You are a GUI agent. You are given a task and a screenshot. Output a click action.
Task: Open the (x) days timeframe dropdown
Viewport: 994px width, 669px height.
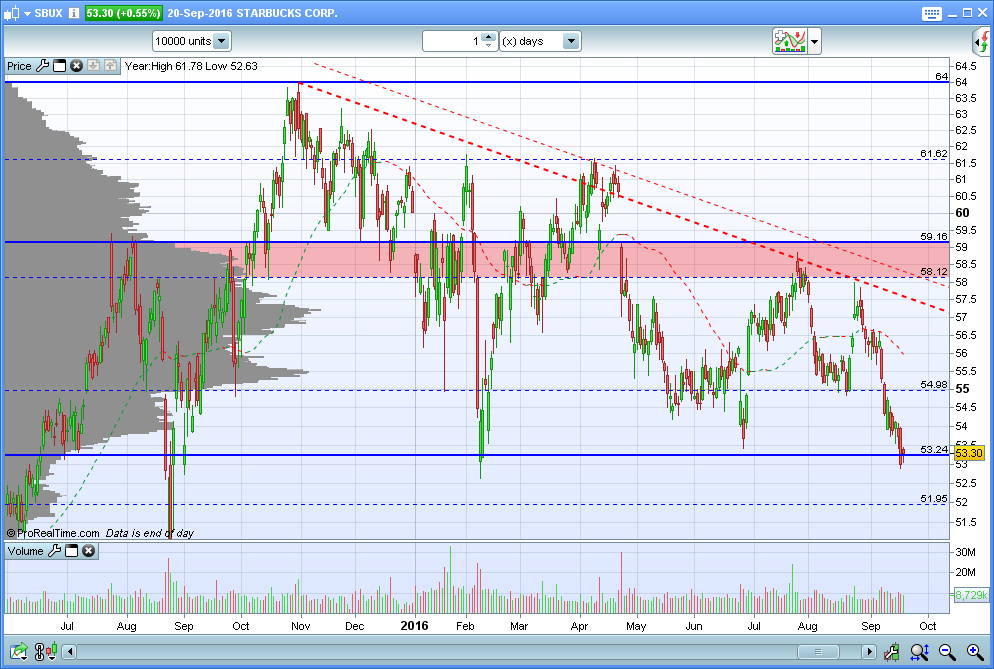571,41
